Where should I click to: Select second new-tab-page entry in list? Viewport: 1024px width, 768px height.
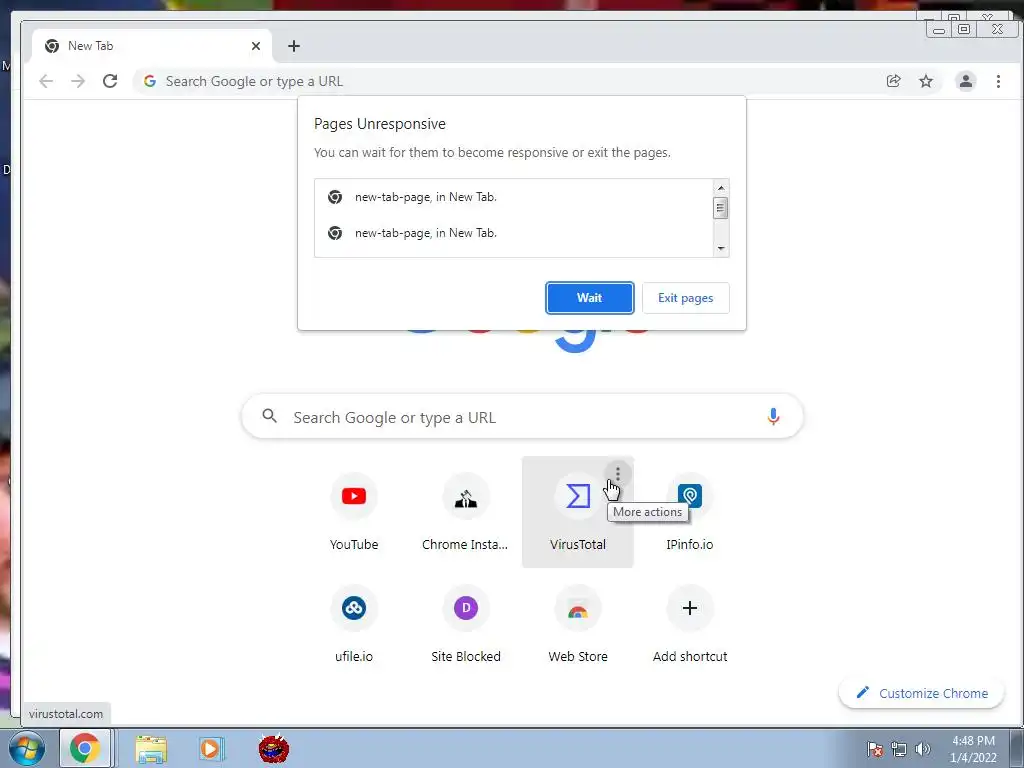pyautogui.click(x=513, y=232)
